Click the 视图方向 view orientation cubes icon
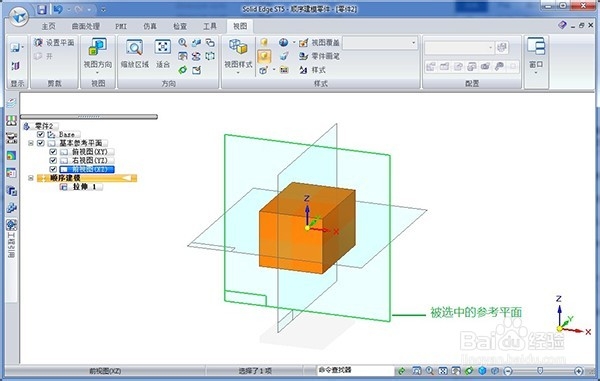Viewport: 600px width, 381px height. [98, 47]
